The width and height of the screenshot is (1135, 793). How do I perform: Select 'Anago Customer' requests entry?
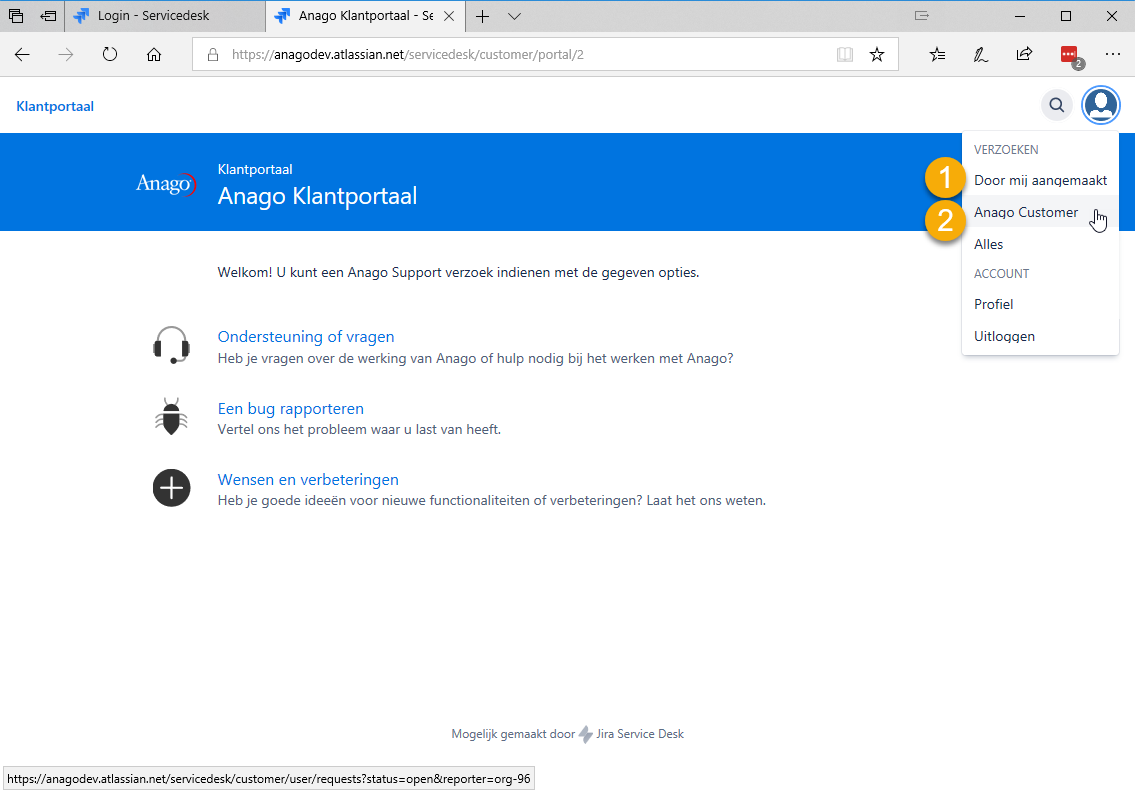click(x=1040, y=212)
